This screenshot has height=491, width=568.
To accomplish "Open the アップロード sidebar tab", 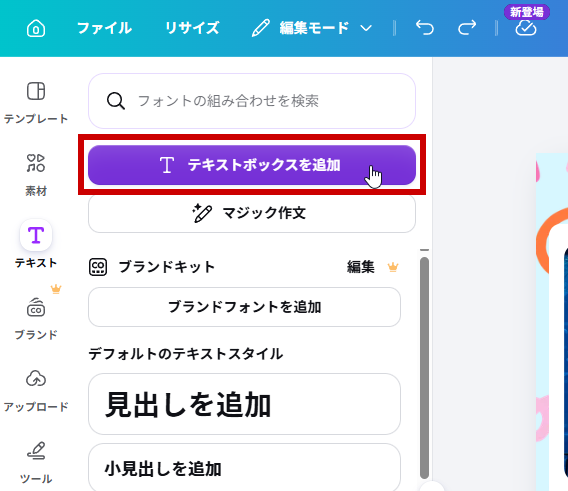I will coord(36,391).
